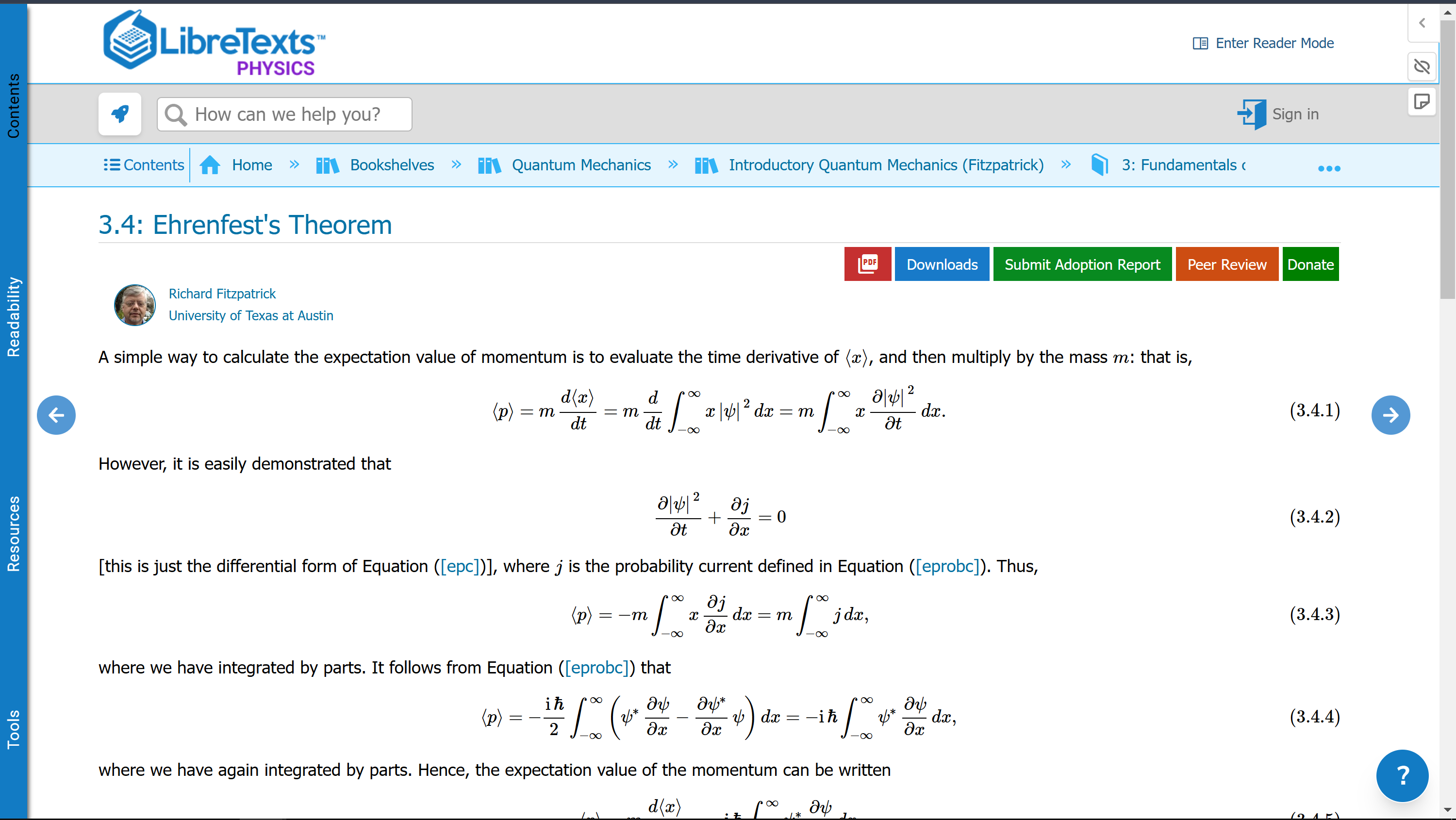Click the sticky note annotation icon

pyautogui.click(x=1422, y=102)
